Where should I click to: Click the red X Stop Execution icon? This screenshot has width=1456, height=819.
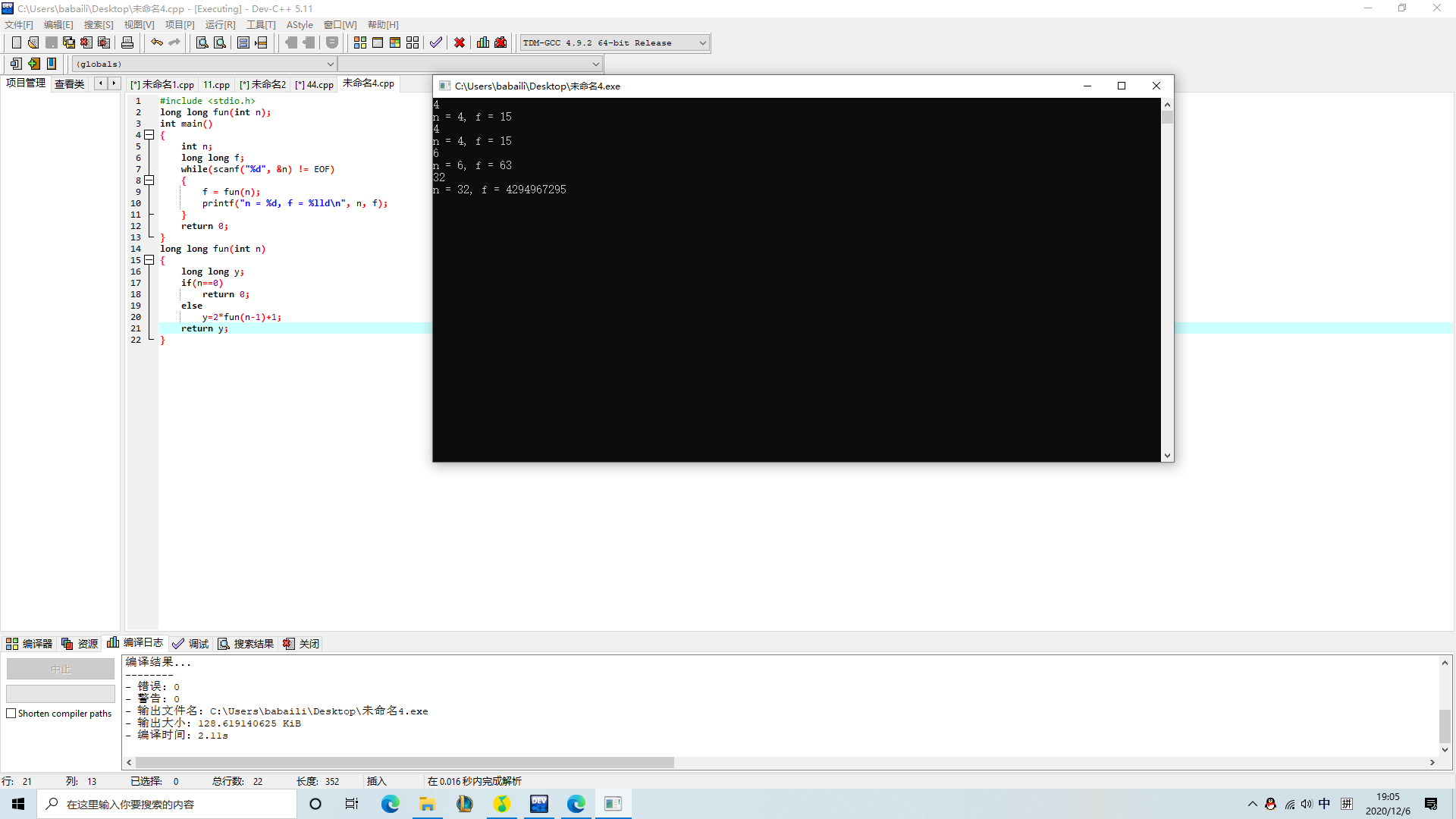[x=460, y=42]
